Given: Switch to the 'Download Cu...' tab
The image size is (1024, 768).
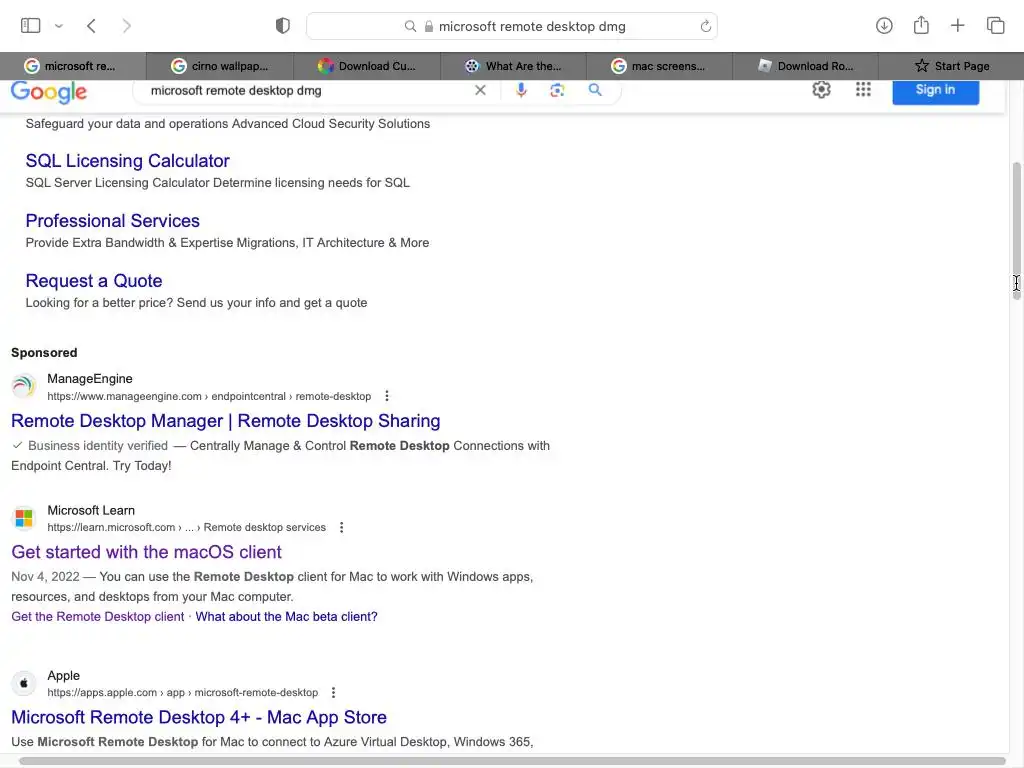Looking at the screenshot, I should click(x=367, y=66).
